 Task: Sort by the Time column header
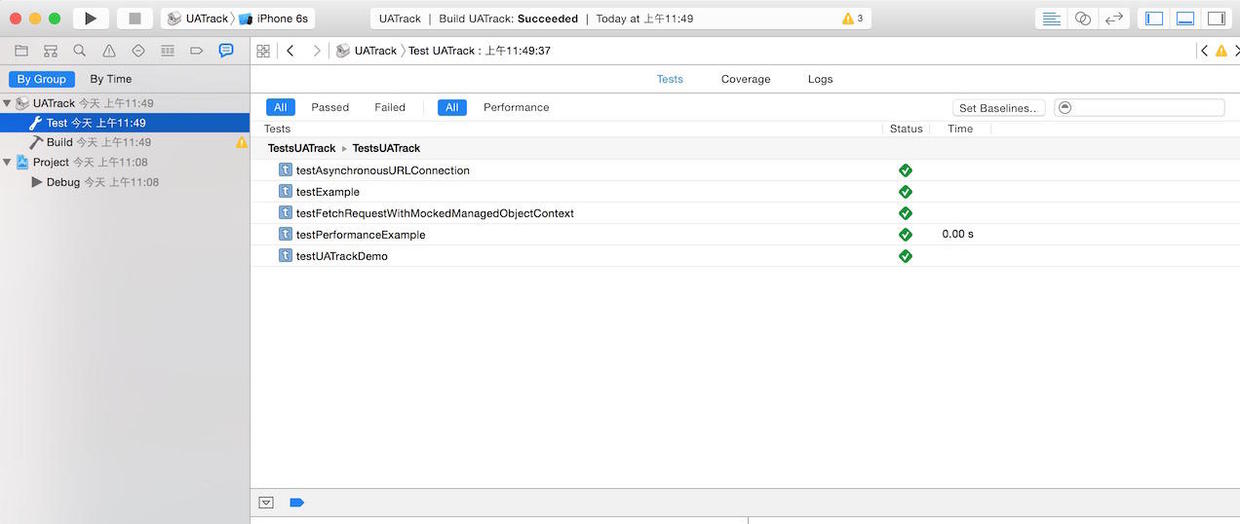point(960,129)
